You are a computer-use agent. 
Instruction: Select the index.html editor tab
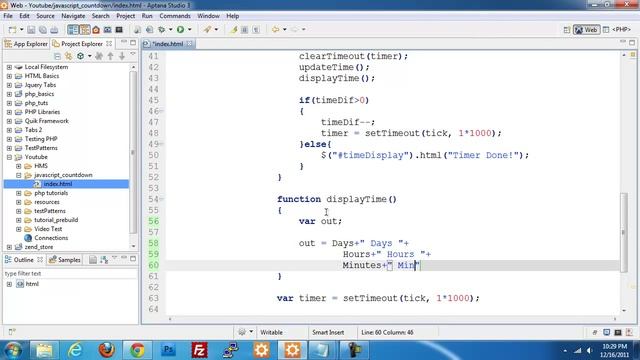(168, 44)
